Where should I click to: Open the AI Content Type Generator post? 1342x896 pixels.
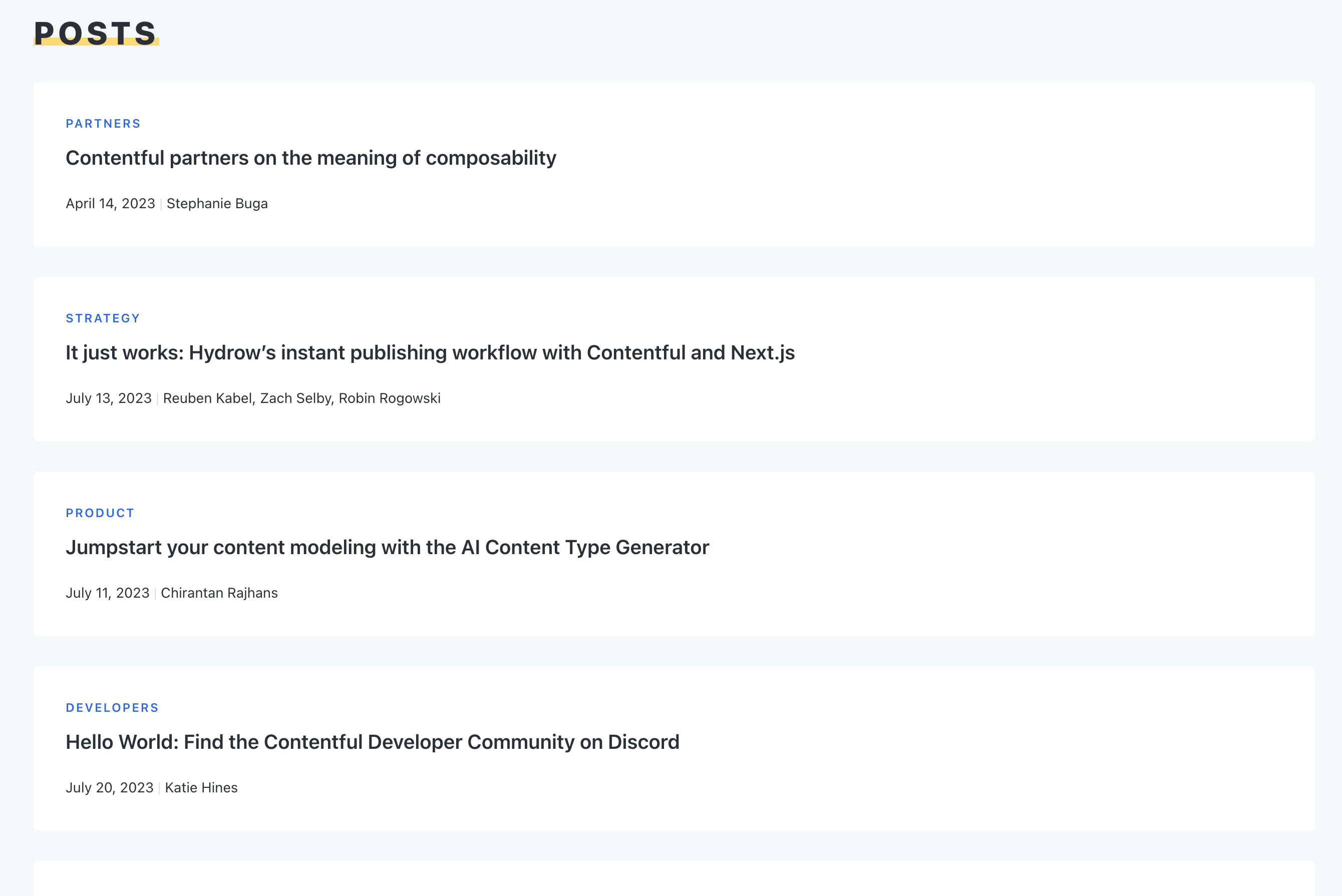387,548
